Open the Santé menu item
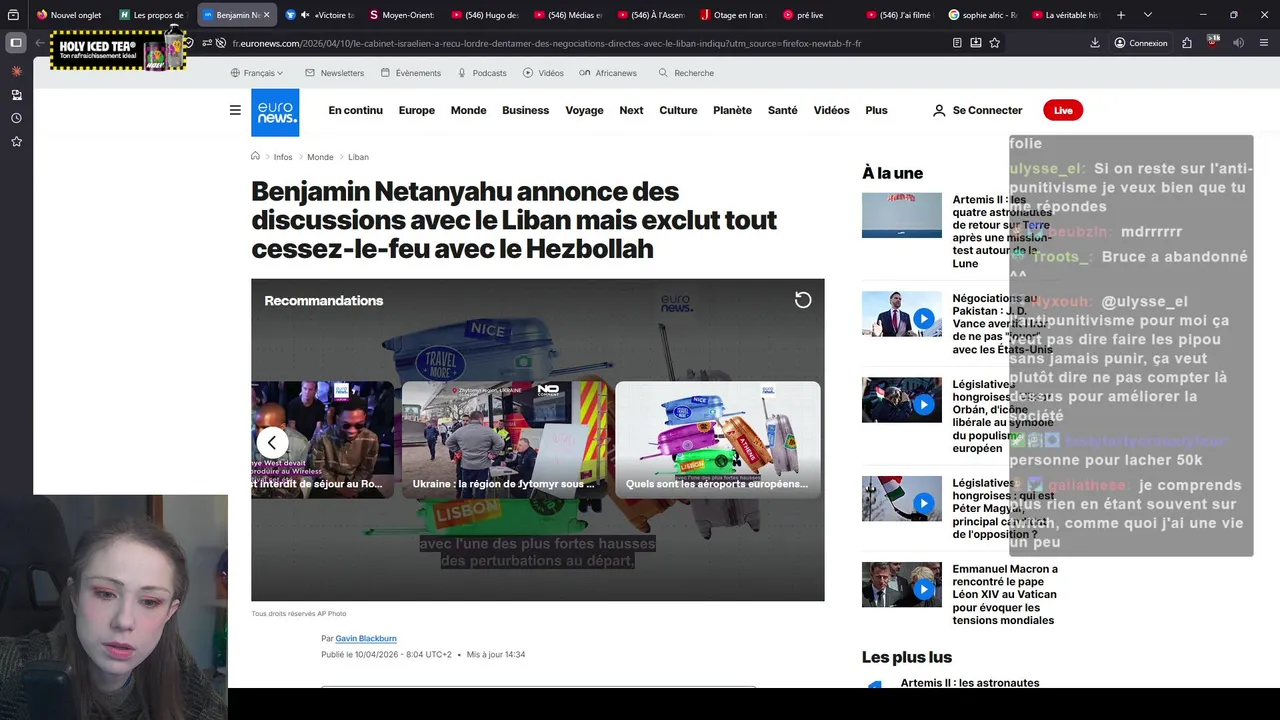The image size is (1280, 720). (x=782, y=110)
